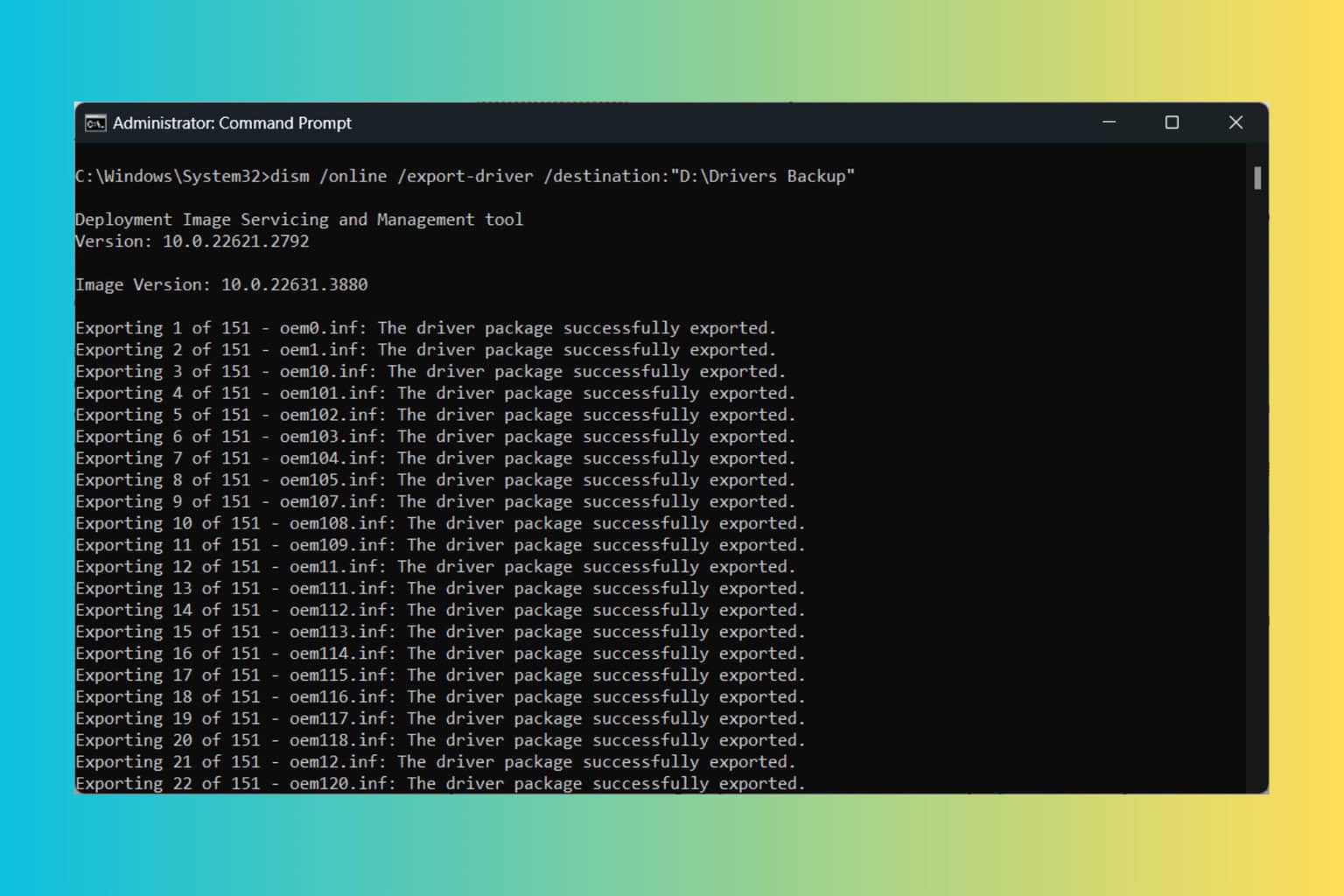Click the 'Image Version: 10.0.22631.3880' line

pyautogui.click(x=221, y=284)
